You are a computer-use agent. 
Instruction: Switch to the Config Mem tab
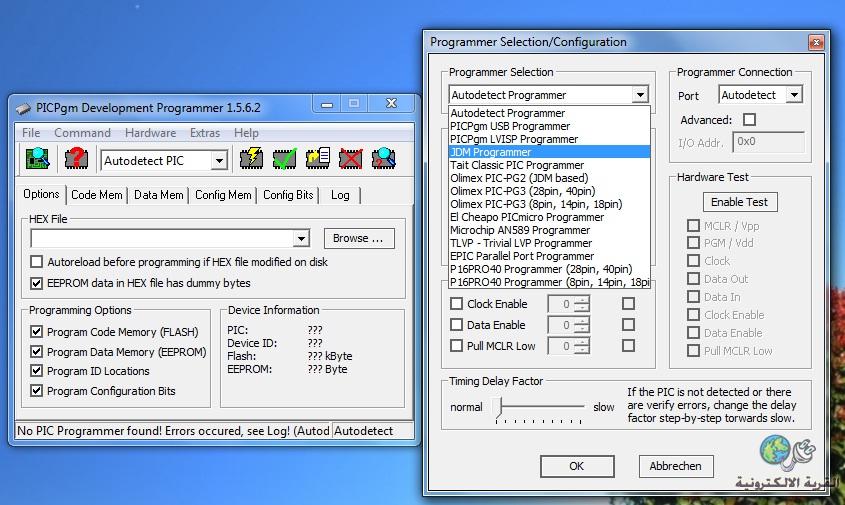[223, 195]
